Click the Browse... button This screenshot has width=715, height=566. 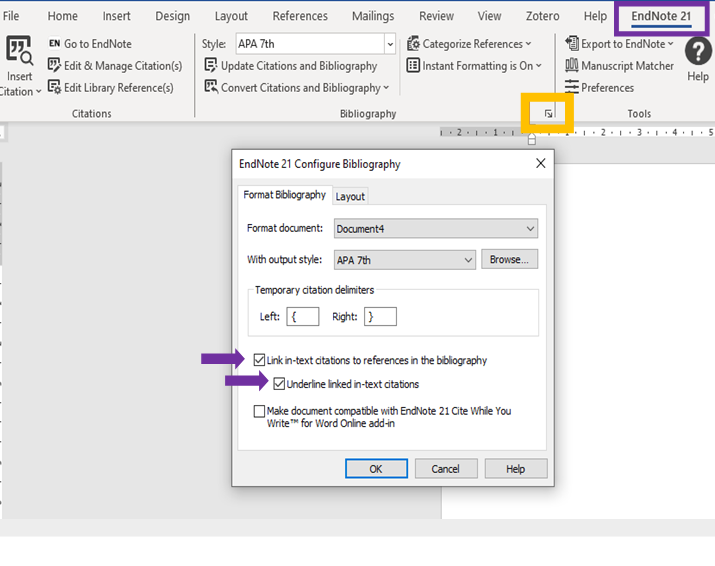point(510,260)
